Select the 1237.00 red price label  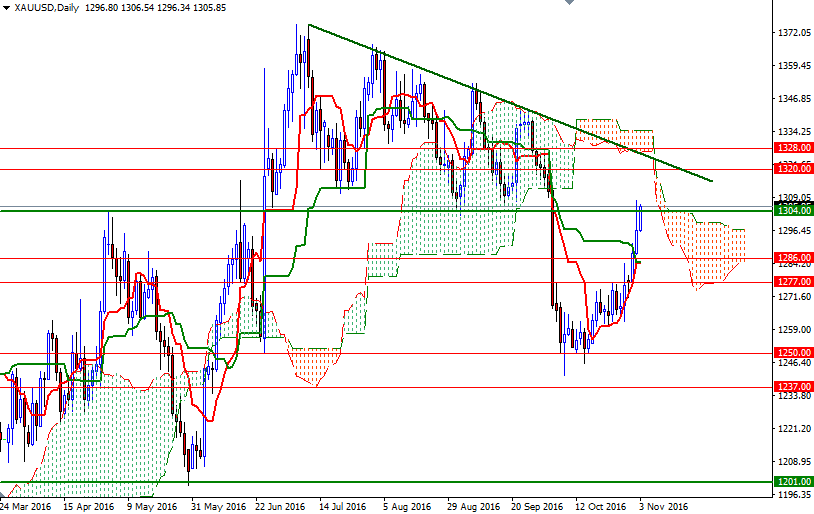[793, 387]
